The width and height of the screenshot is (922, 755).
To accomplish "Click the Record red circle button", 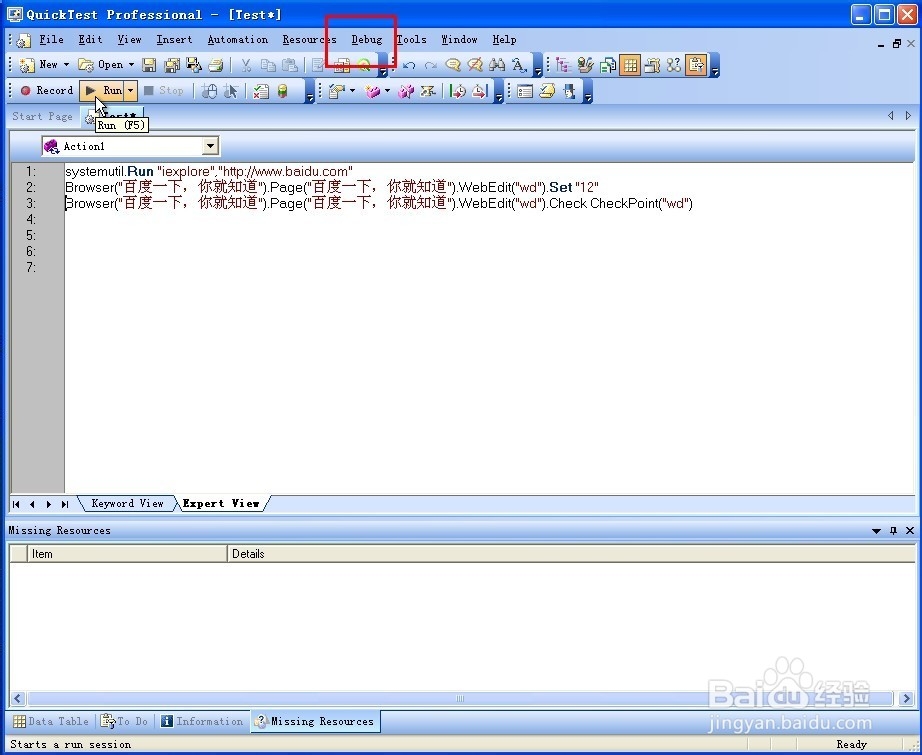I will click(46, 91).
